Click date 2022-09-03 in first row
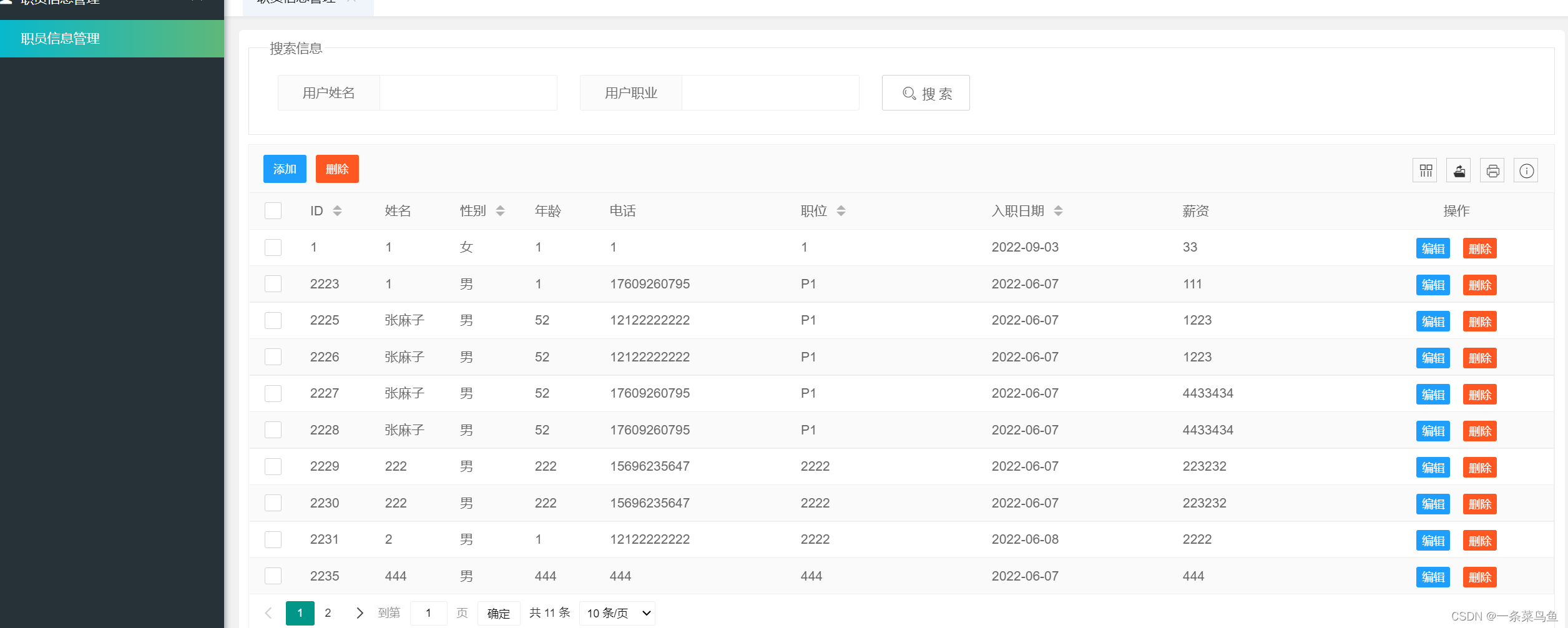The height and width of the screenshot is (628, 1568). tap(1025, 247)
